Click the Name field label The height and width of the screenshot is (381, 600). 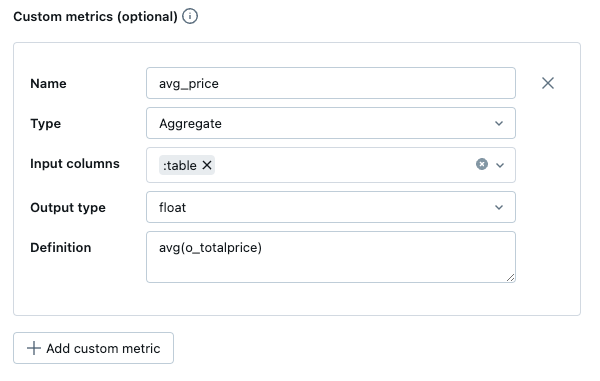tap(48, 83)
